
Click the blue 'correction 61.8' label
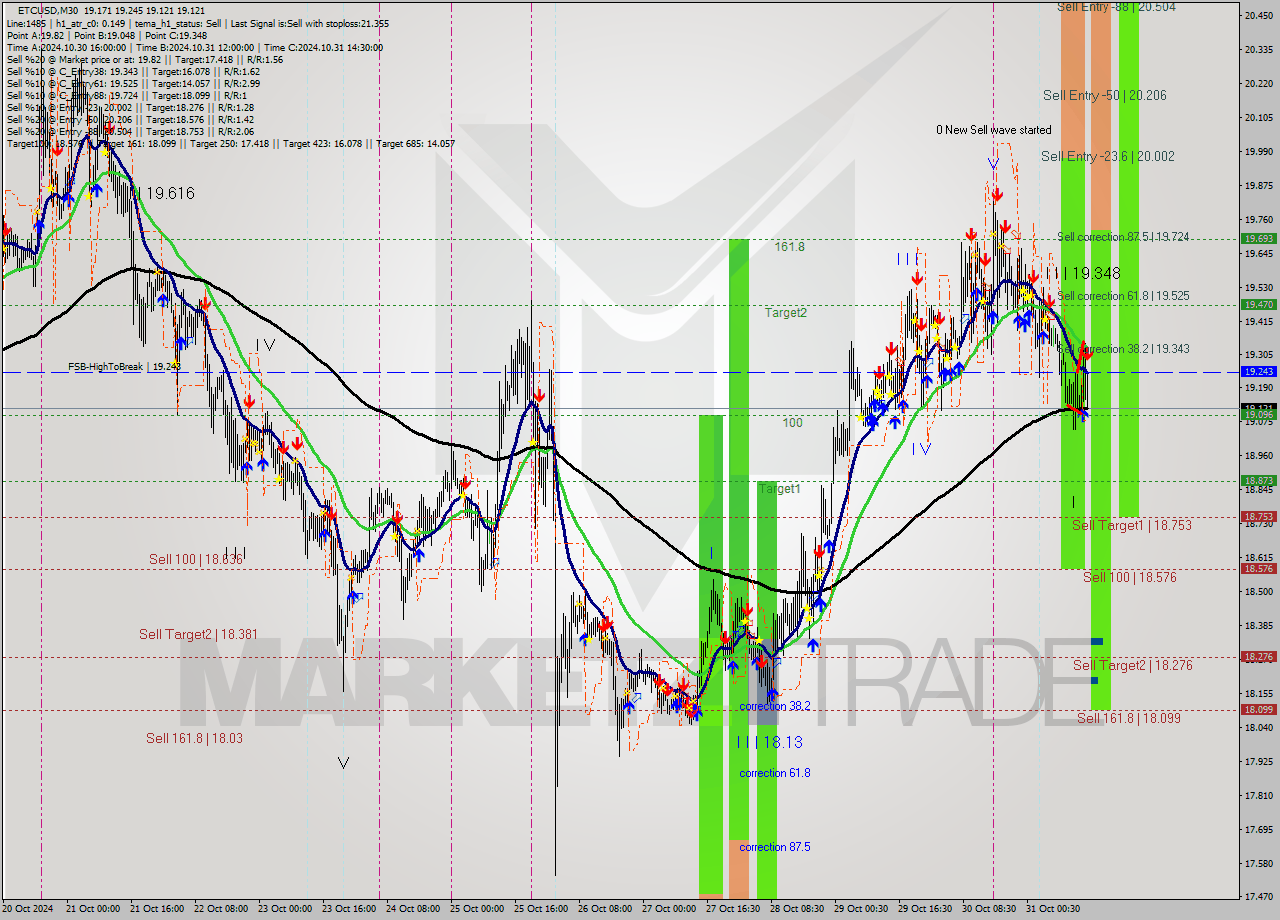click(775, 773)
